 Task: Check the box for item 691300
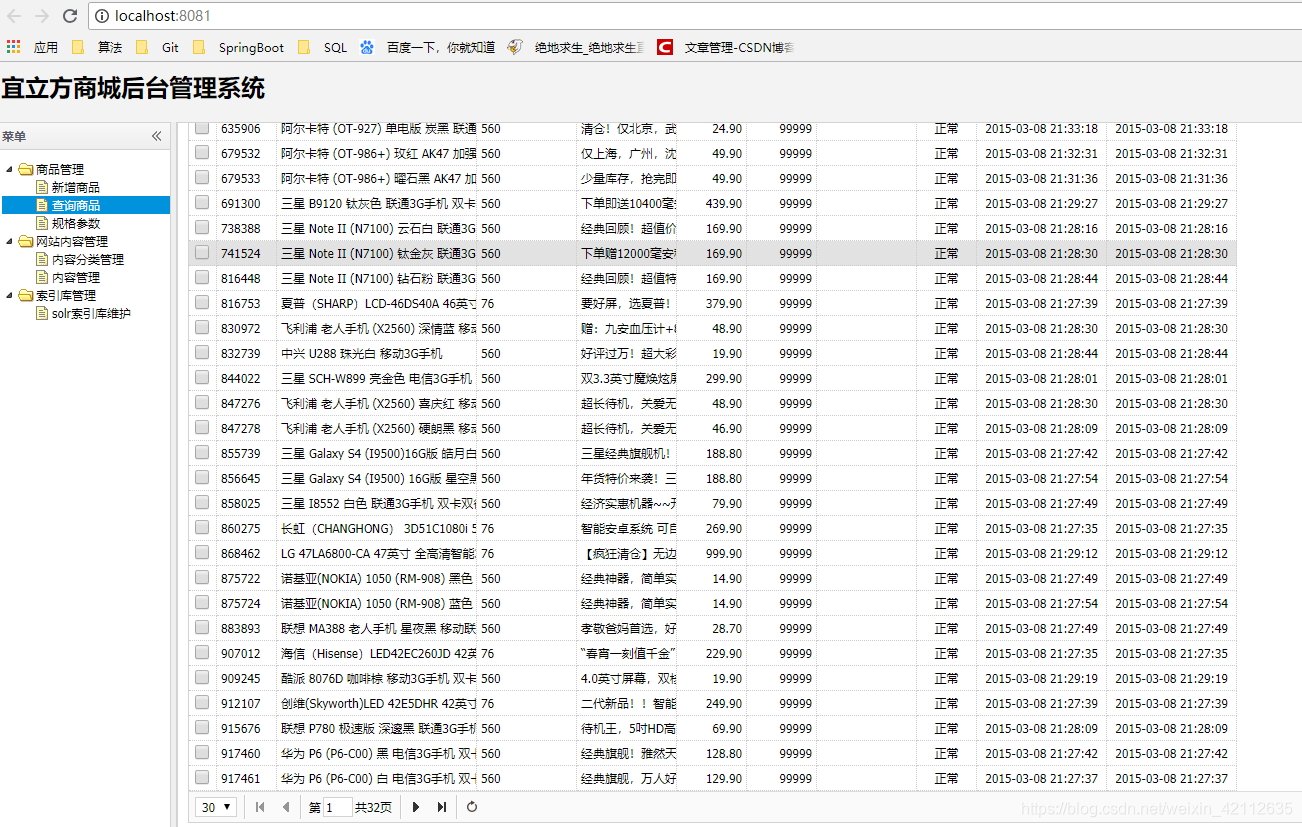(x=202, y=202)
